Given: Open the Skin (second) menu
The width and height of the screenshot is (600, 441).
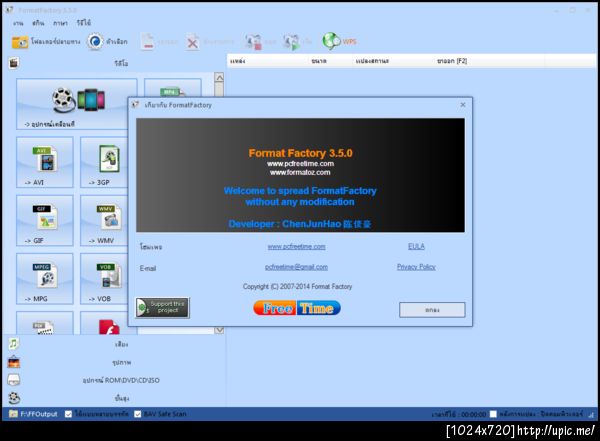Looking at the screenshot, I should click(x=38, y=23).
